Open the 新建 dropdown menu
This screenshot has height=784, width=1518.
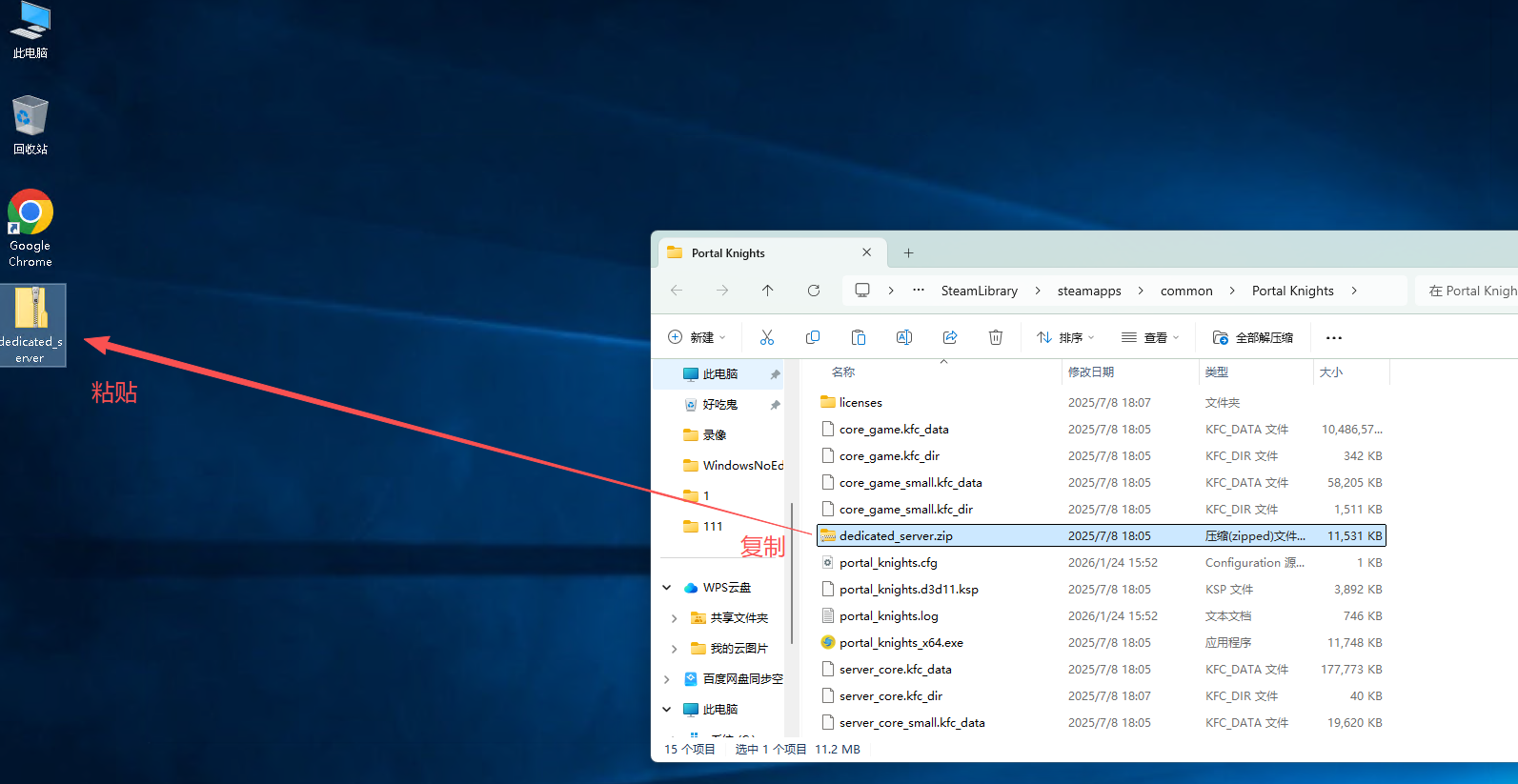698,337
